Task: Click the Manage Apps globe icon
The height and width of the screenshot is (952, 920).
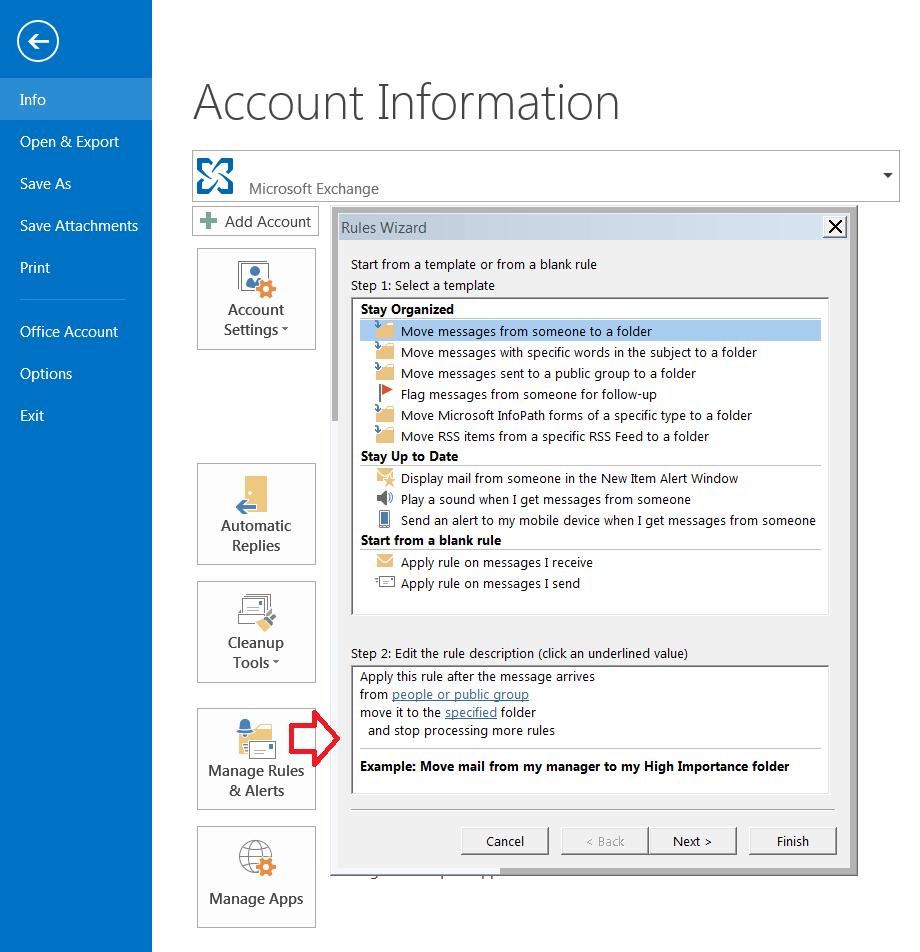Action: [x=256, y=858]
